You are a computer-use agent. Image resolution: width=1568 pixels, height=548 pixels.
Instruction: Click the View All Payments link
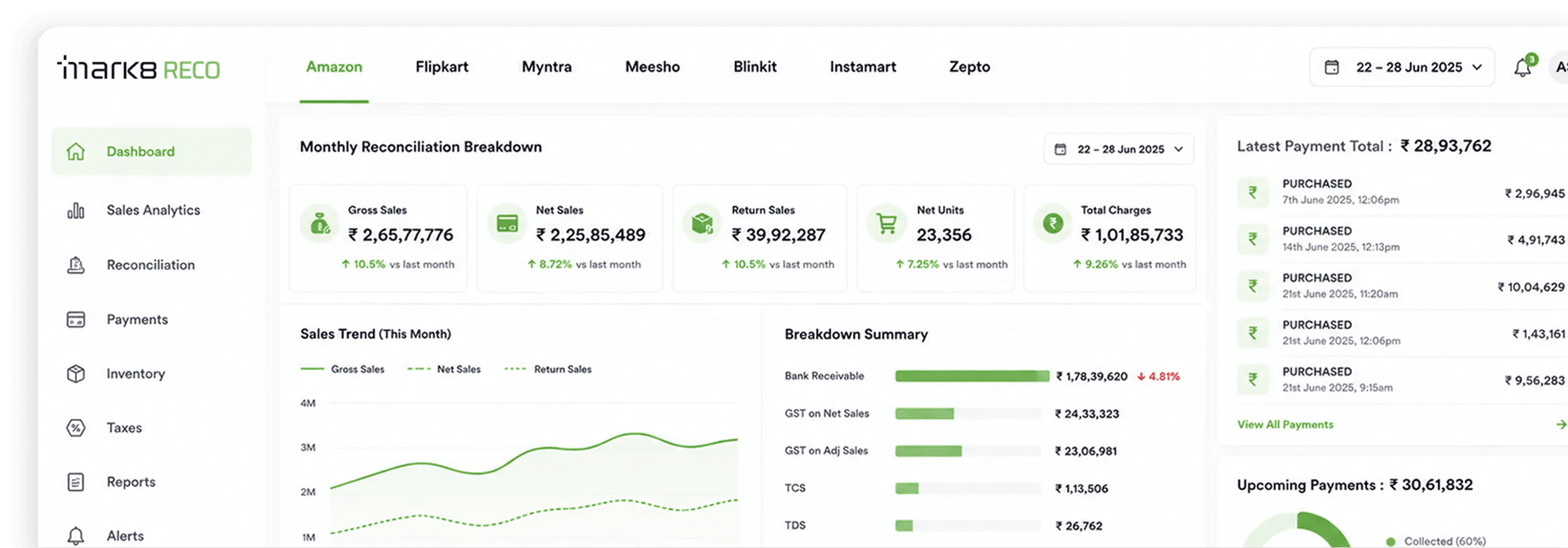1285,425
